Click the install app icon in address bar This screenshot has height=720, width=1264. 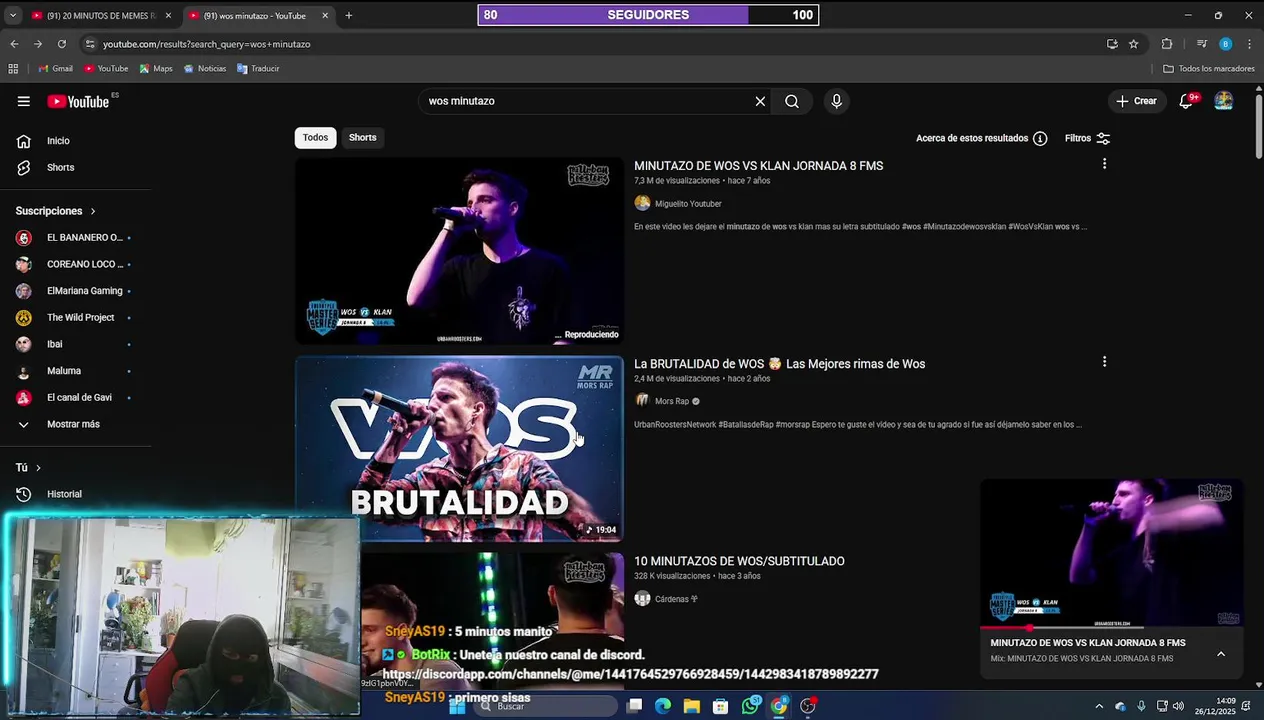1112,44
